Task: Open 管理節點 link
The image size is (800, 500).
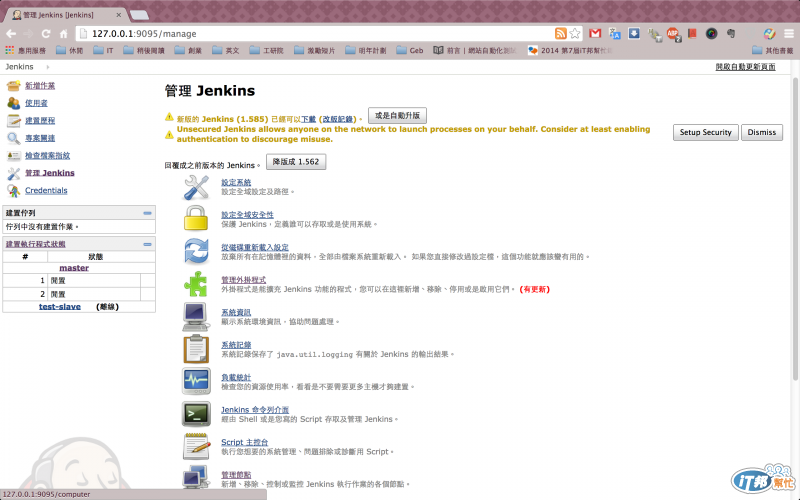Action: click(236, 474)
